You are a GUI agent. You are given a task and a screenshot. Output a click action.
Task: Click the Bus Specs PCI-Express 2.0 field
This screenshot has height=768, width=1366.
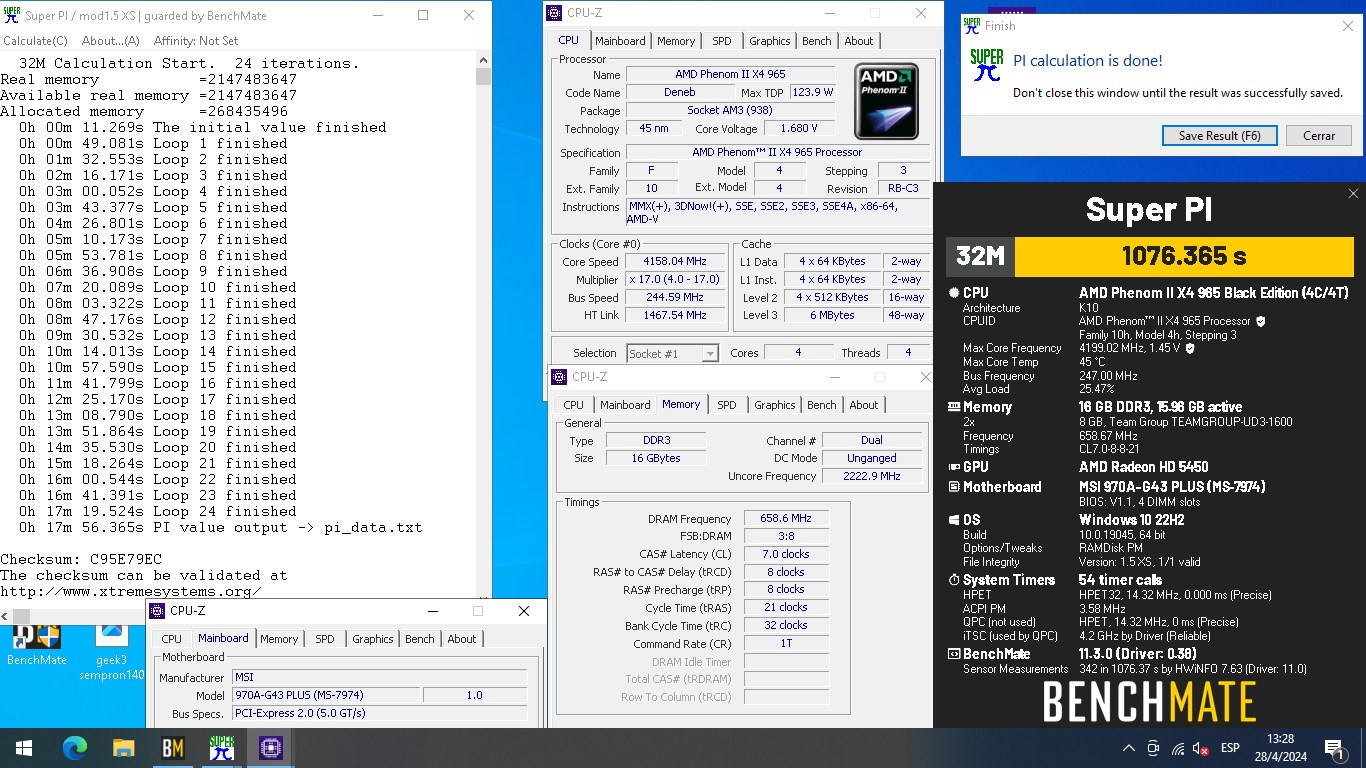379,713
